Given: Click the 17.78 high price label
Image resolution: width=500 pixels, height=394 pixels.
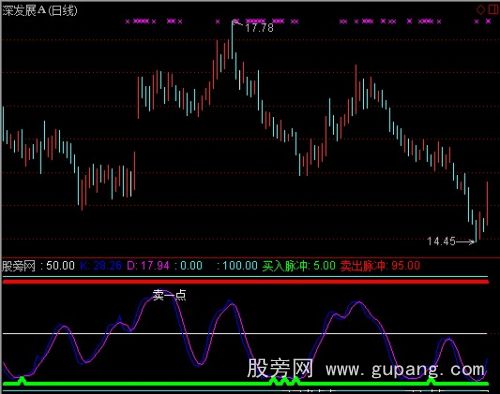Looking at the screenshot, I should tap(259, 28).
